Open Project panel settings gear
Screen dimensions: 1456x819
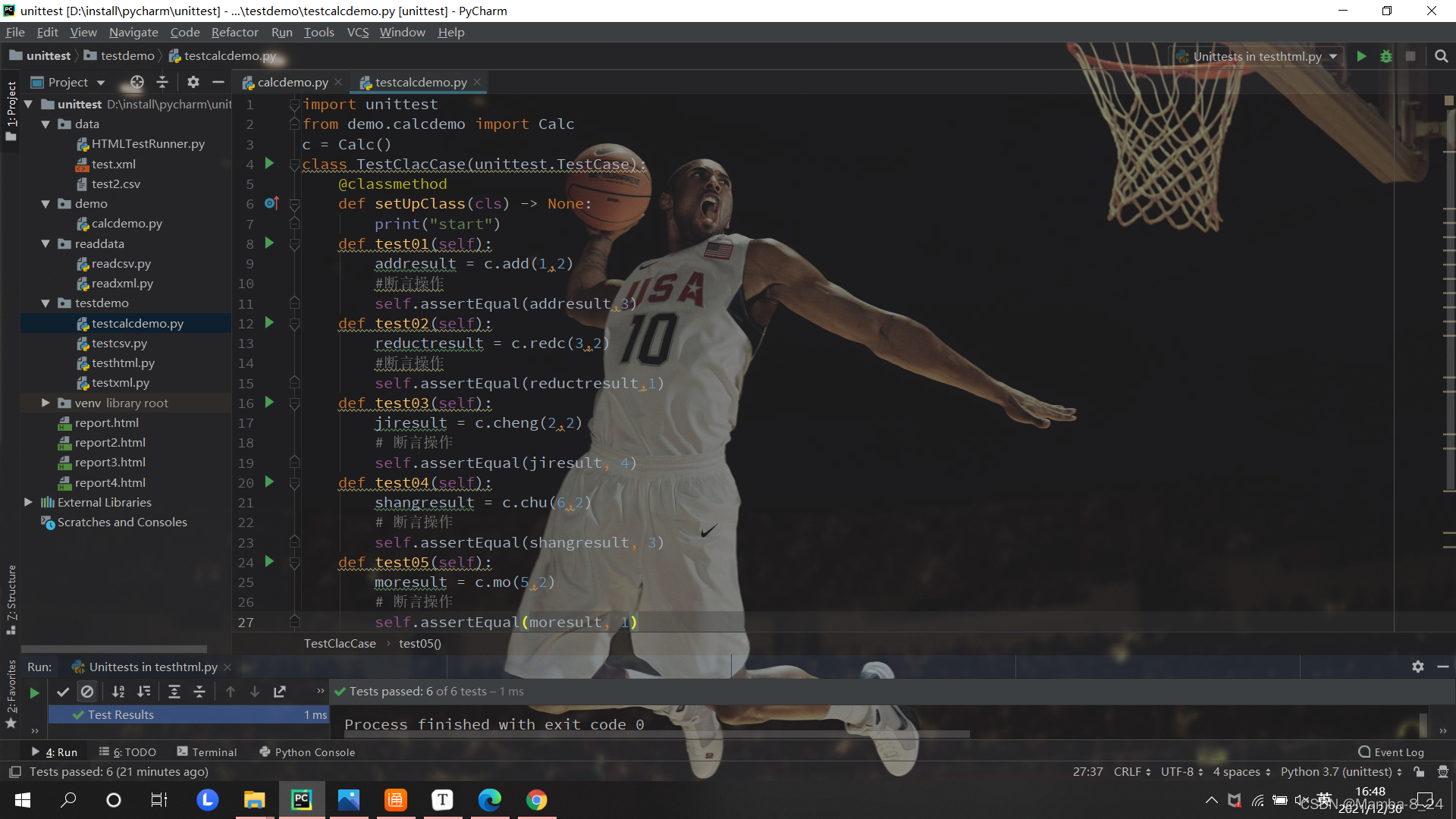193,82
